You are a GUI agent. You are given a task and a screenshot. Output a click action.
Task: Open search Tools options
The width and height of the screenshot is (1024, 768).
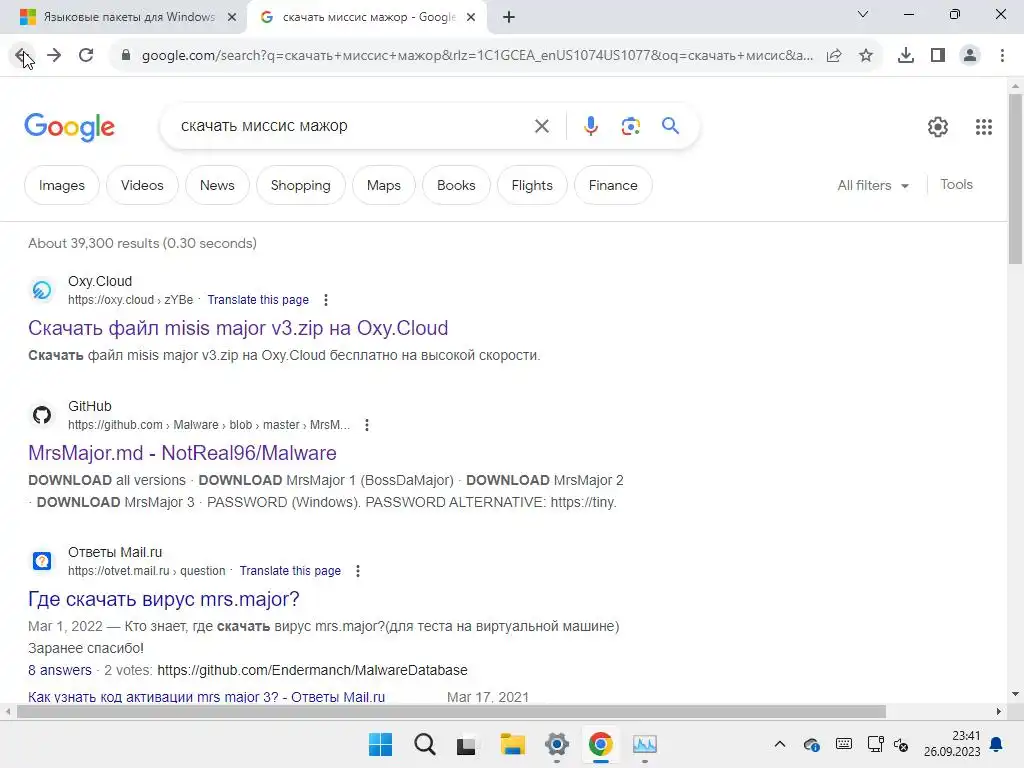point(957,185)
